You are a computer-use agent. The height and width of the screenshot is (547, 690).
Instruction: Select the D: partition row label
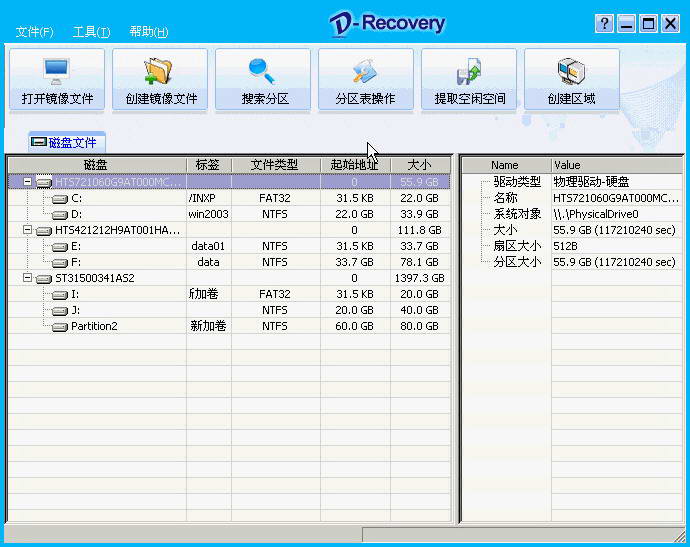coord(77,215)
